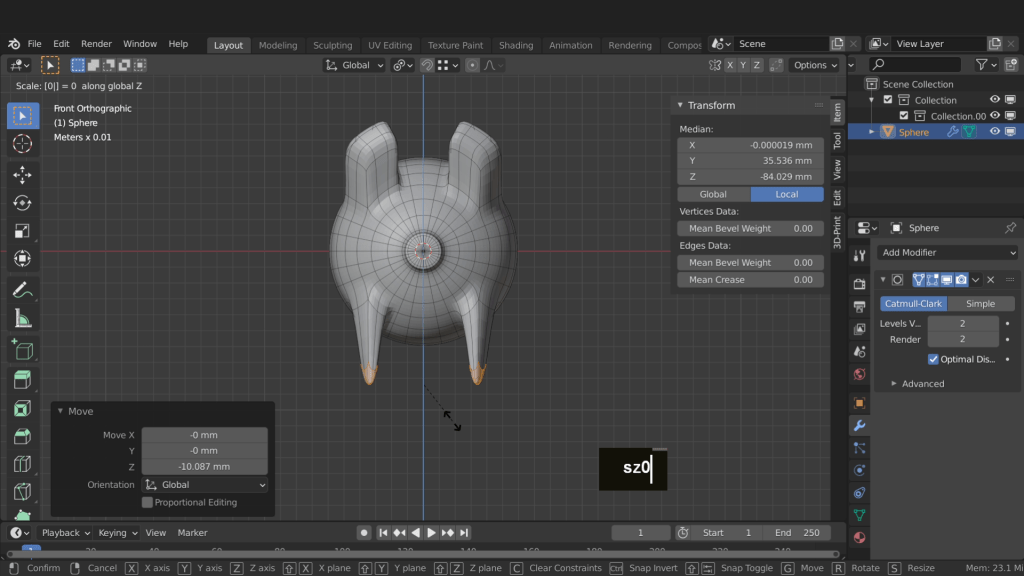Image resolution: width=1024 pixels, height=576 pixels.
Task: Select the Move tool in left toolbar
Action: pos(22,175)
